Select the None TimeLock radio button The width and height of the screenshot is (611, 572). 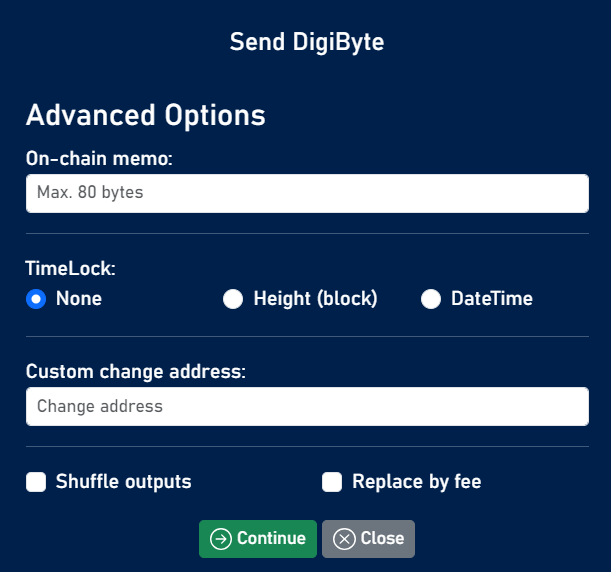[x=36, y=299]
